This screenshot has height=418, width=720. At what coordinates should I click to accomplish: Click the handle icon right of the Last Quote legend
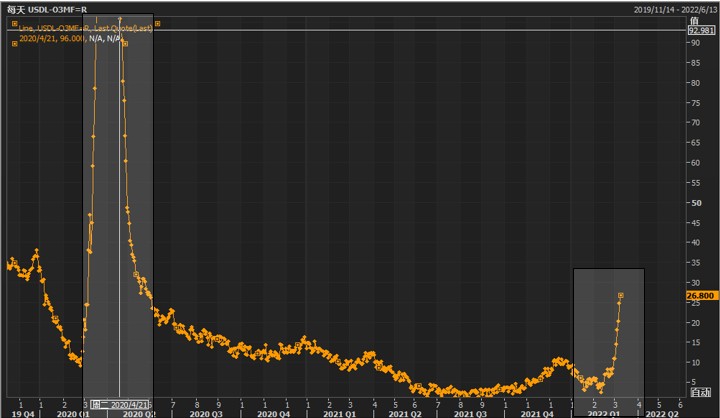[x=158, y=24]
